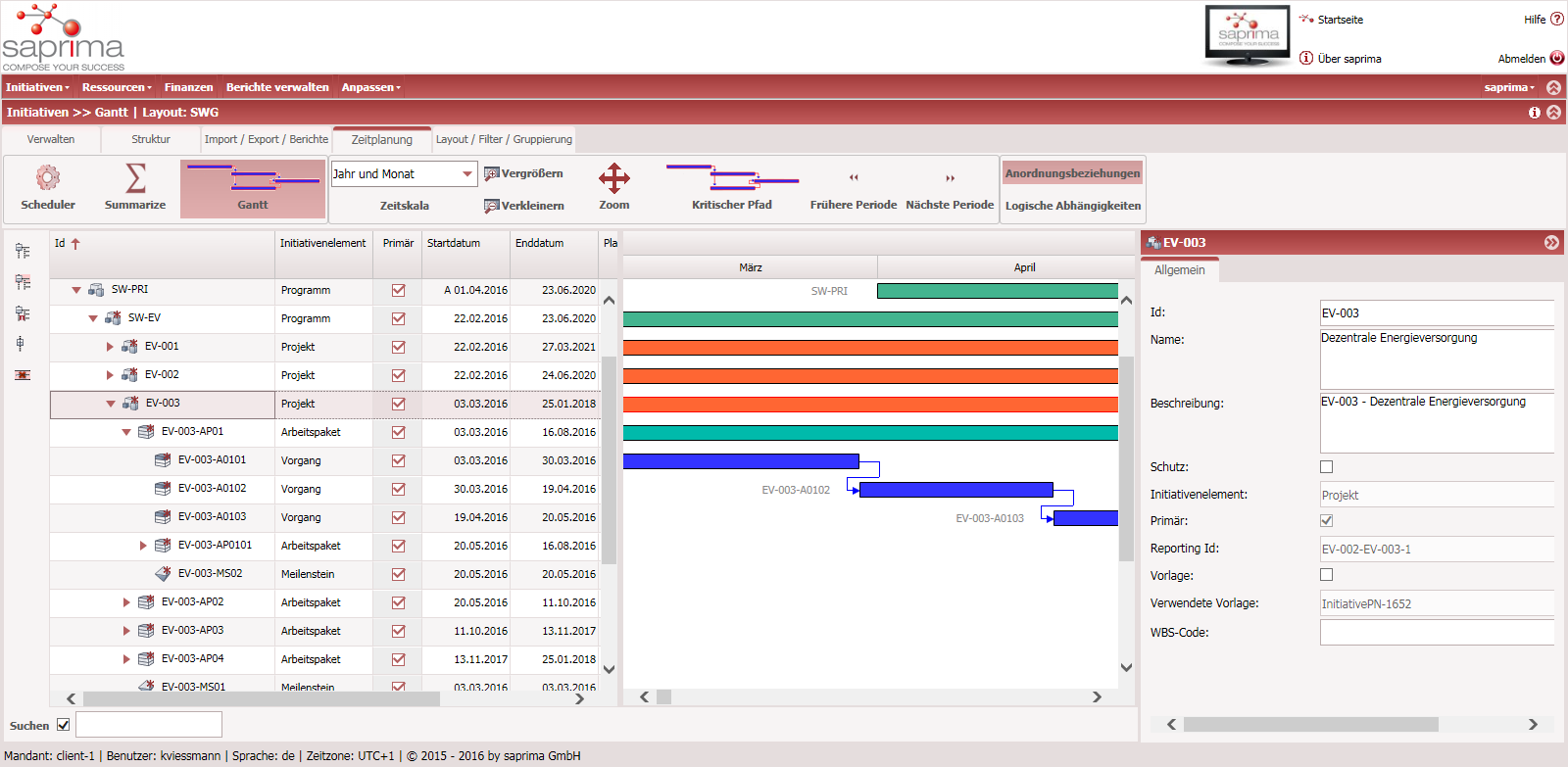1568x767 pixels.
Task: Show the Kritischer Pfad view
Action: point(732,178)
